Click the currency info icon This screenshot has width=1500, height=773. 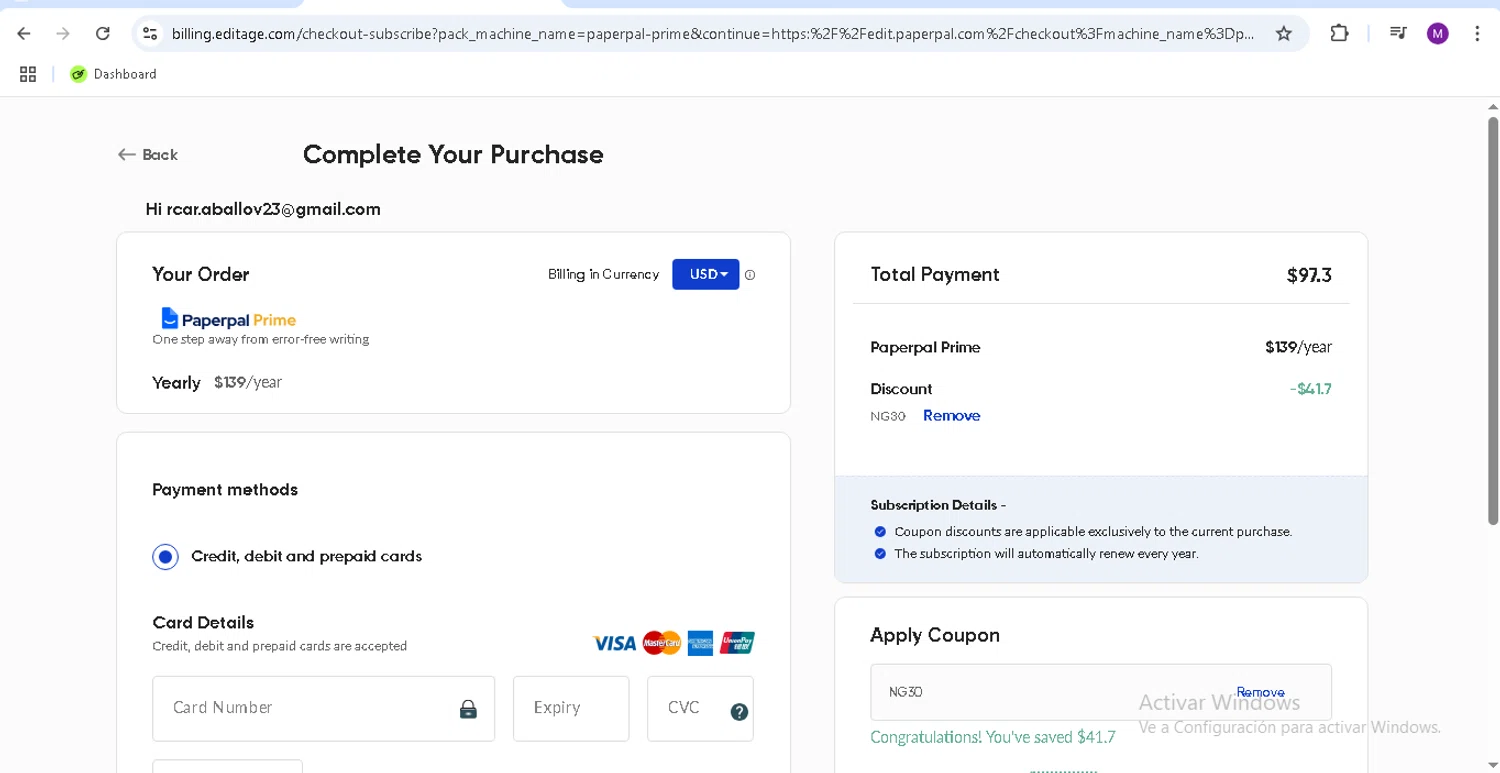pos(750,275)
